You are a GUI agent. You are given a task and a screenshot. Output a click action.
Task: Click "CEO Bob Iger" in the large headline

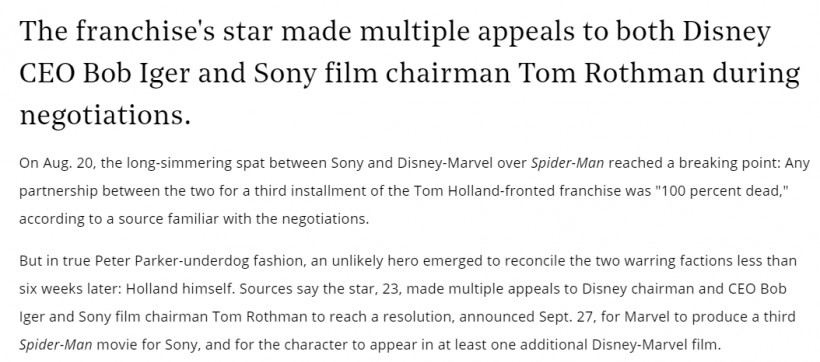105,75
